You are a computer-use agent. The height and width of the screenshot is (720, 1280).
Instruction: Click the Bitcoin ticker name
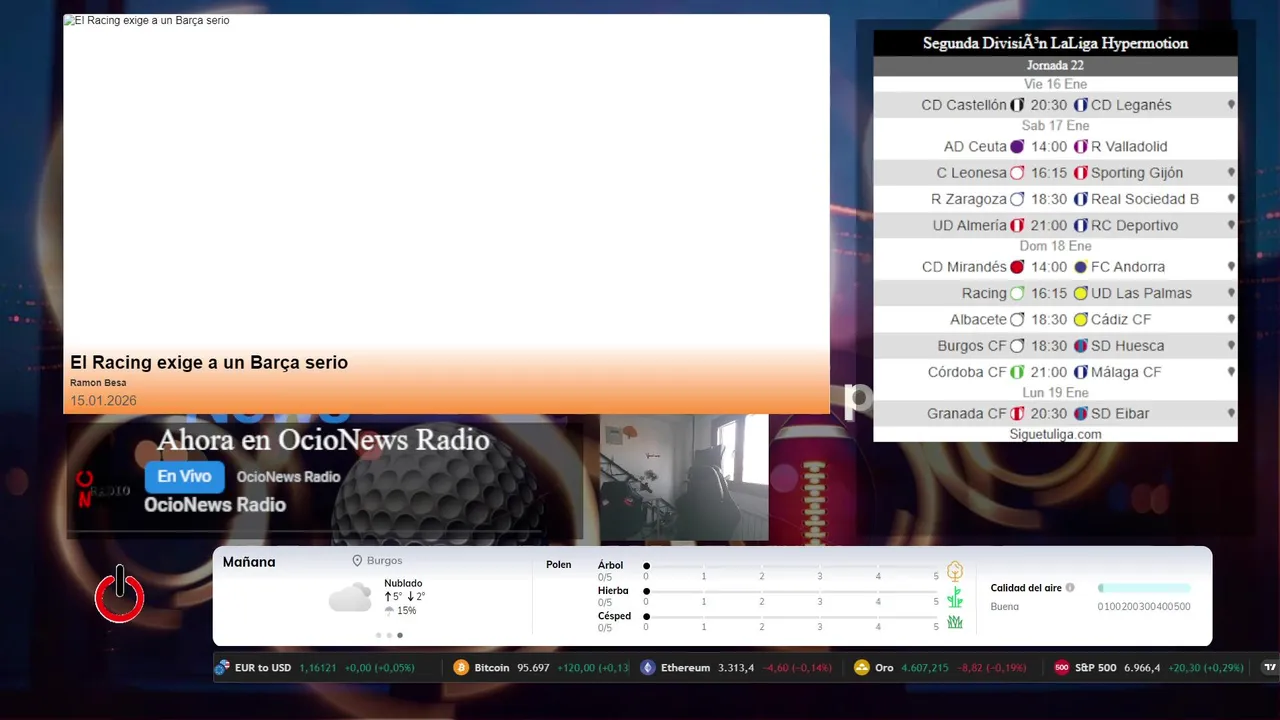tap(492, 668)
